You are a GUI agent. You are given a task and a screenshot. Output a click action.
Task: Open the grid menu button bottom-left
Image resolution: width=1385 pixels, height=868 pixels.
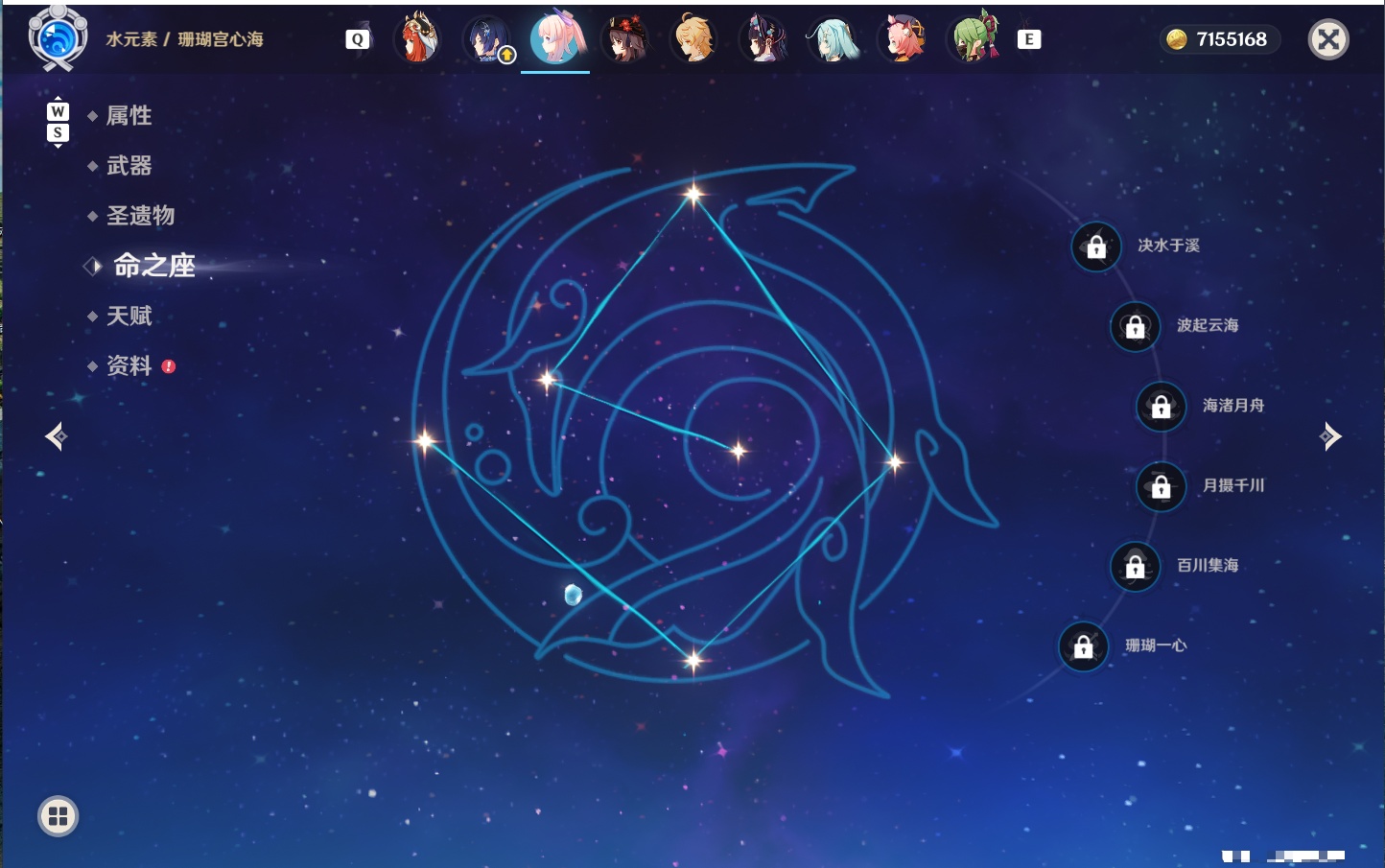58,816
